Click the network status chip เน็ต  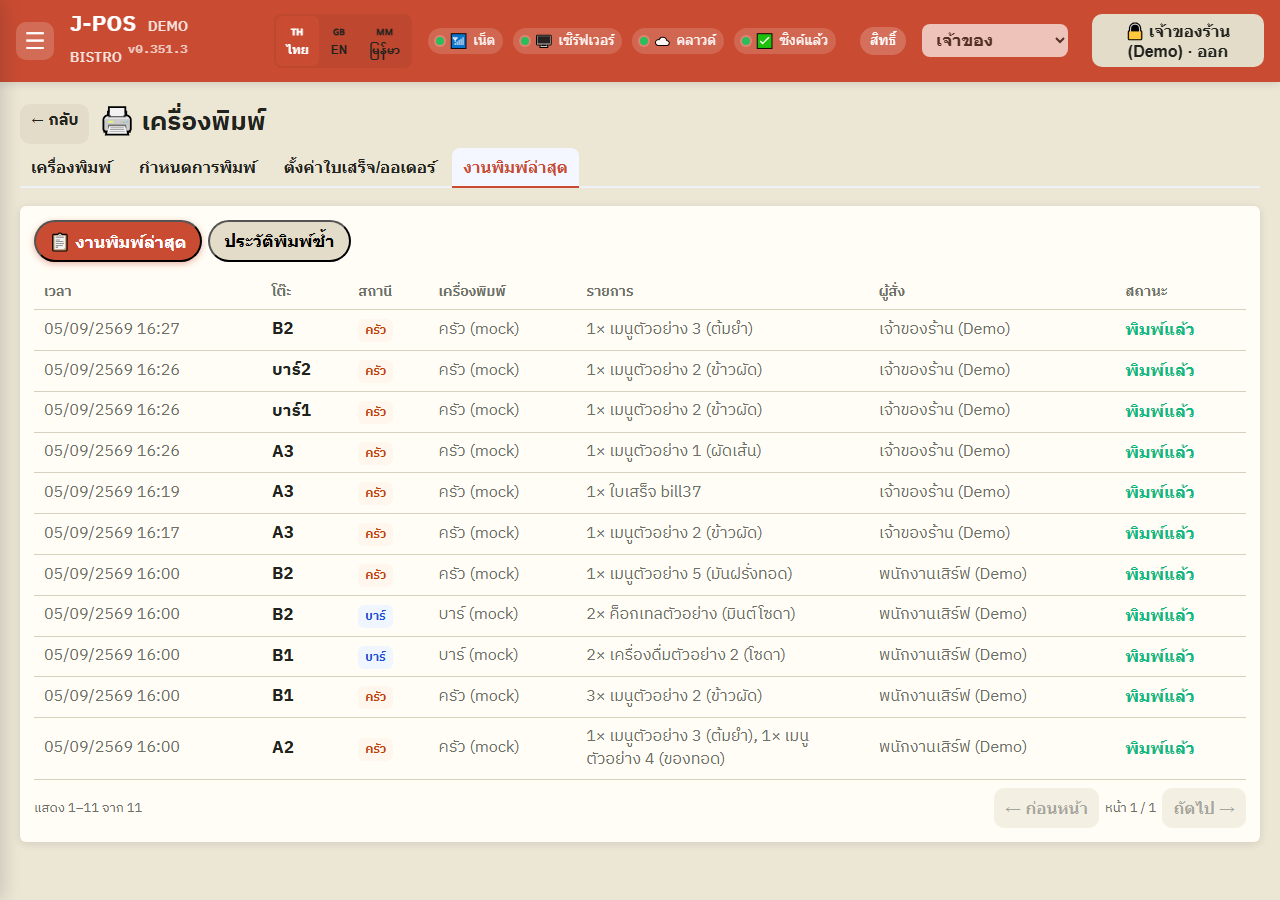465,41
